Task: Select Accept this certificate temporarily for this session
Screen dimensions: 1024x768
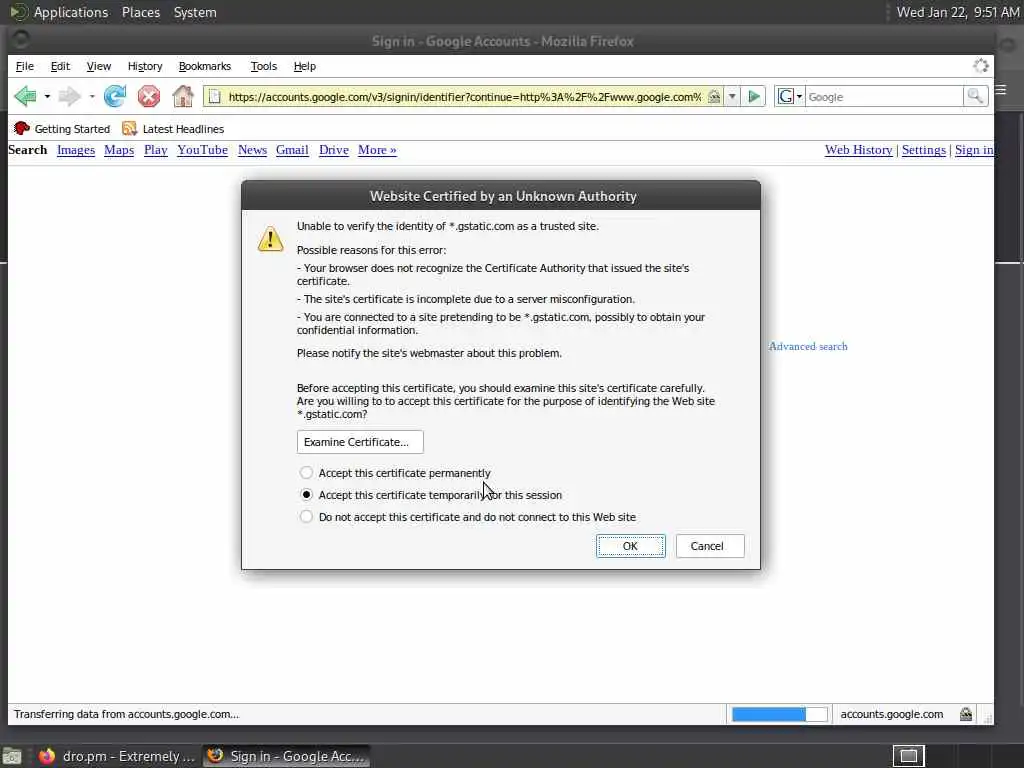Action: pyautogui.click(x=306, y=494)
